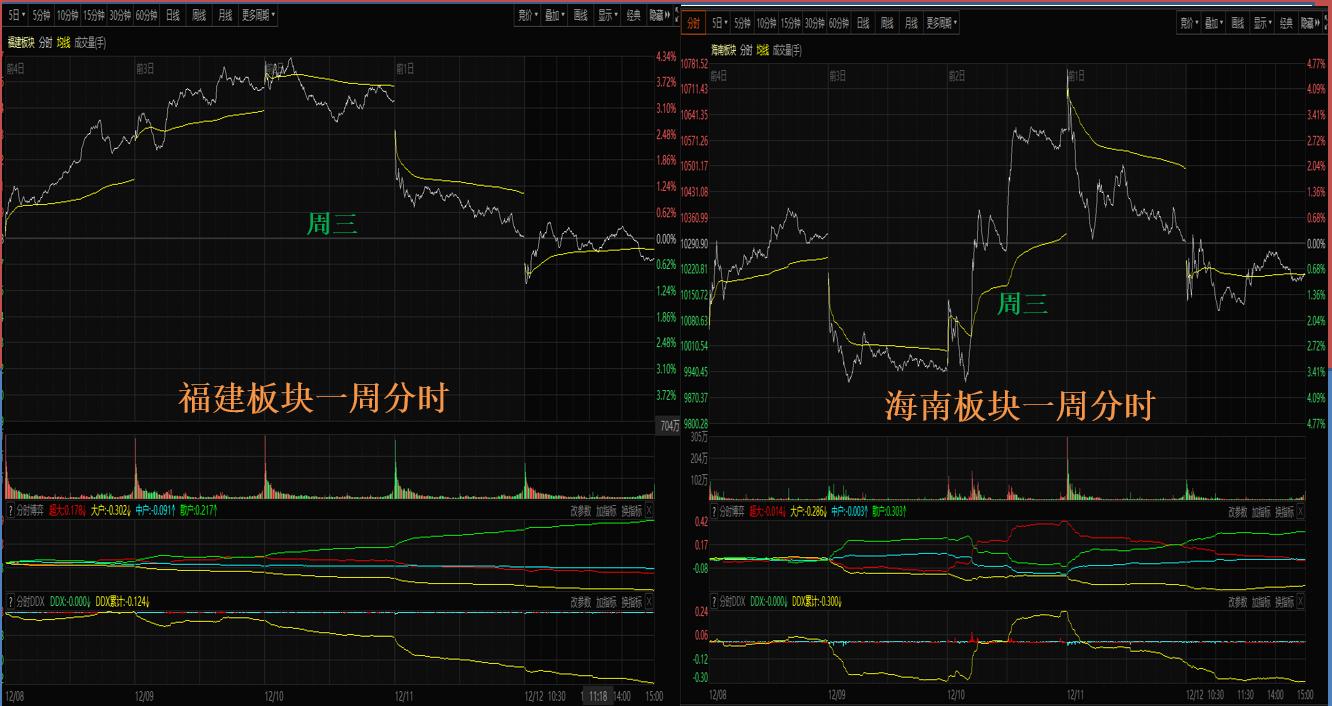The width and height of the screenshot is (1332, 706).
Task: Activate the 分时 tab in Hainan chart
Action: 694,23
